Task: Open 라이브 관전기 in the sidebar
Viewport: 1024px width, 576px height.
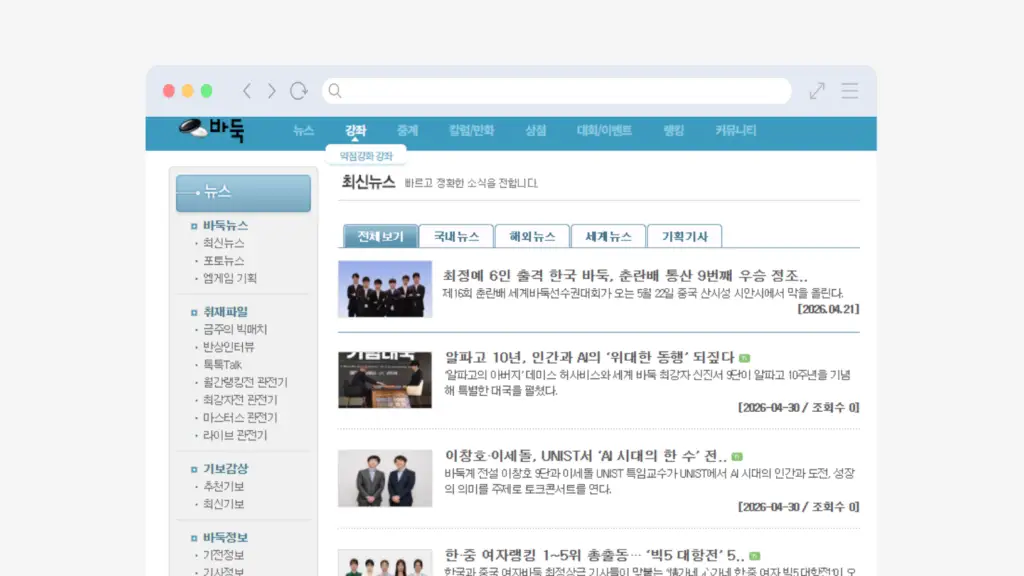Action: [x=235, y=436]
